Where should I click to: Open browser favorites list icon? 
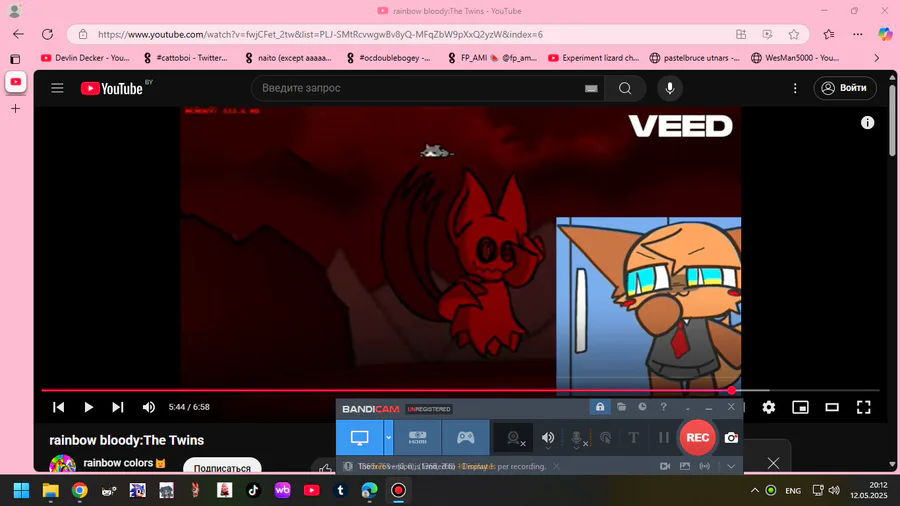click(x=829, y=34)
